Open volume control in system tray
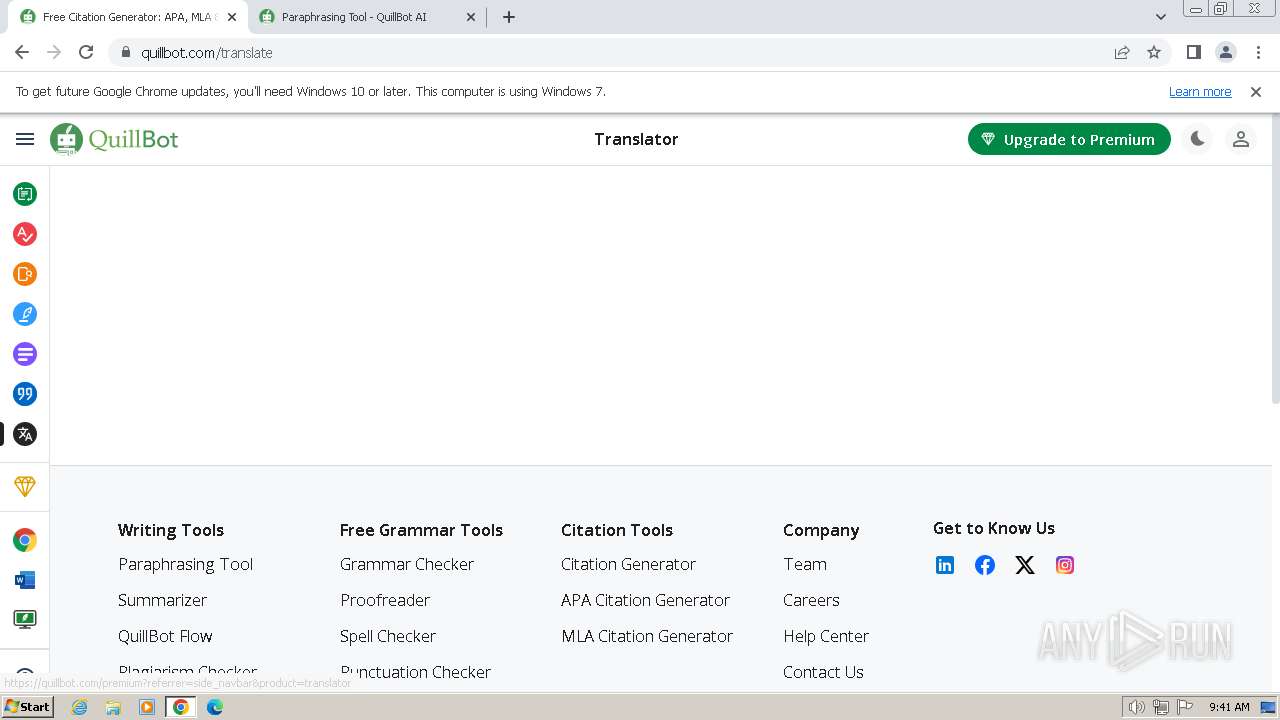 tap(1136, 707)
